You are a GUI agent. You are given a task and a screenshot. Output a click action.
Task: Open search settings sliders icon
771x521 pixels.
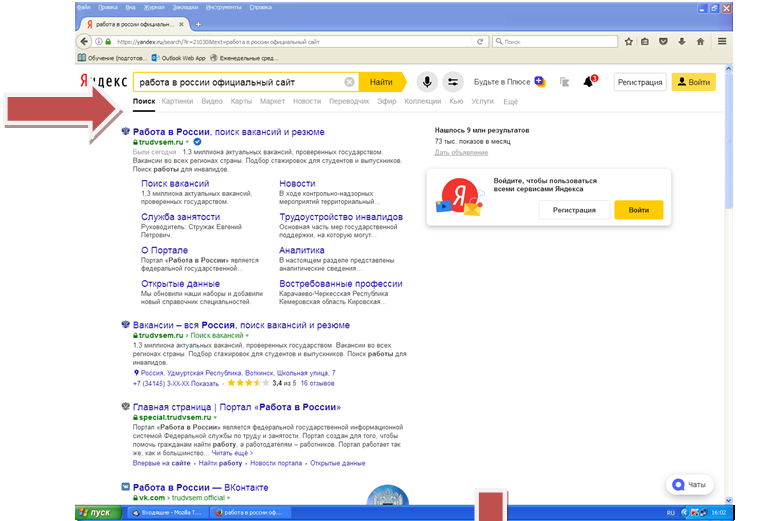tap(453, 82)
